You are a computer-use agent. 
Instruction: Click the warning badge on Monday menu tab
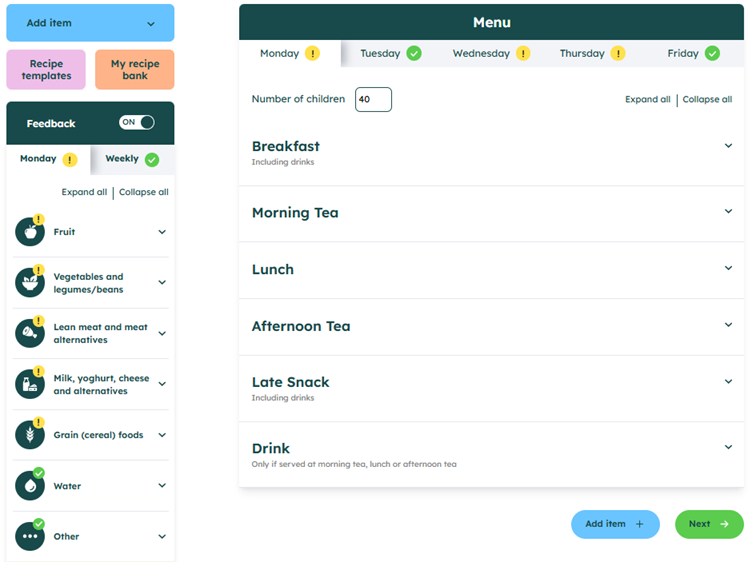click(x=313, y=53)
